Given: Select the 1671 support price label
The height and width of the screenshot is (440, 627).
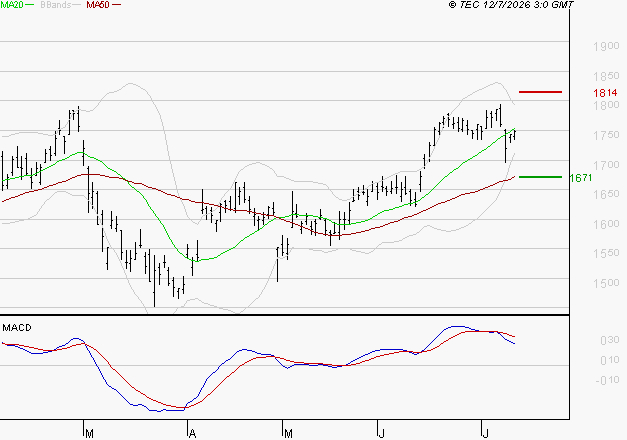Looking at the screenshot, I should (581, 178).
